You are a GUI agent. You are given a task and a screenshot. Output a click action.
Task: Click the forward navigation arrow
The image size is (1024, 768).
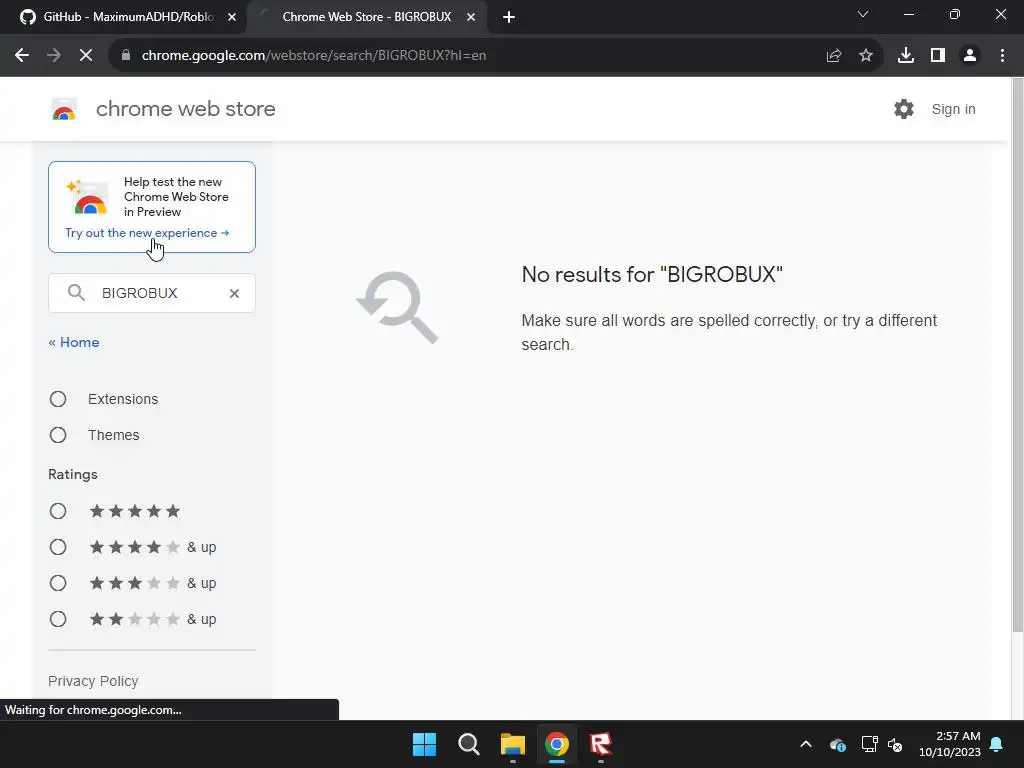coord(54,56)
